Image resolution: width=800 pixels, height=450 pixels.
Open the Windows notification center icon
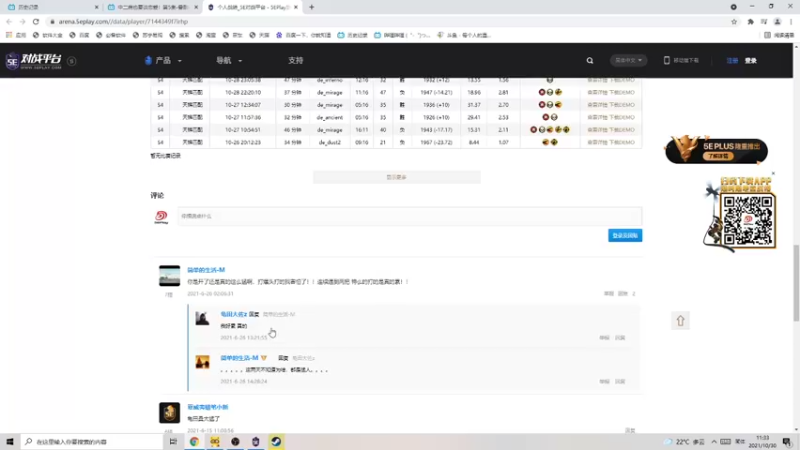pyautogui.click(x=787, y=442)
